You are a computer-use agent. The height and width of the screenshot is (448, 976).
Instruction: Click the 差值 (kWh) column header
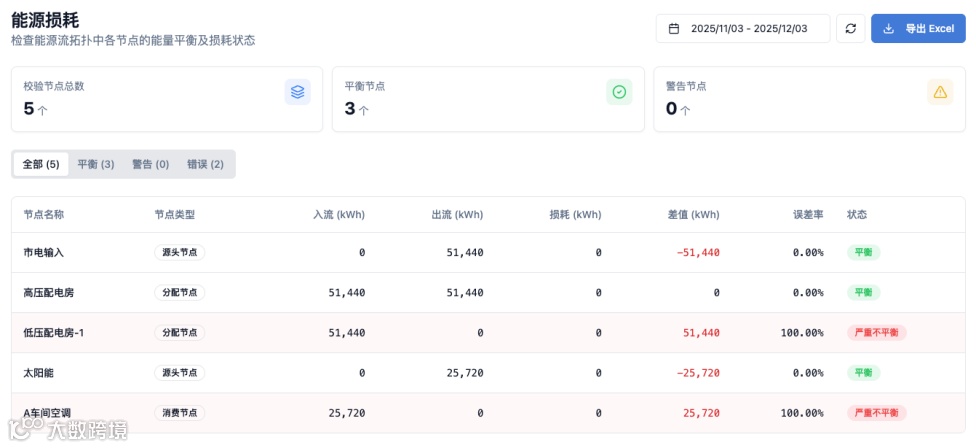pyautogui.click(x=693, y=214)
